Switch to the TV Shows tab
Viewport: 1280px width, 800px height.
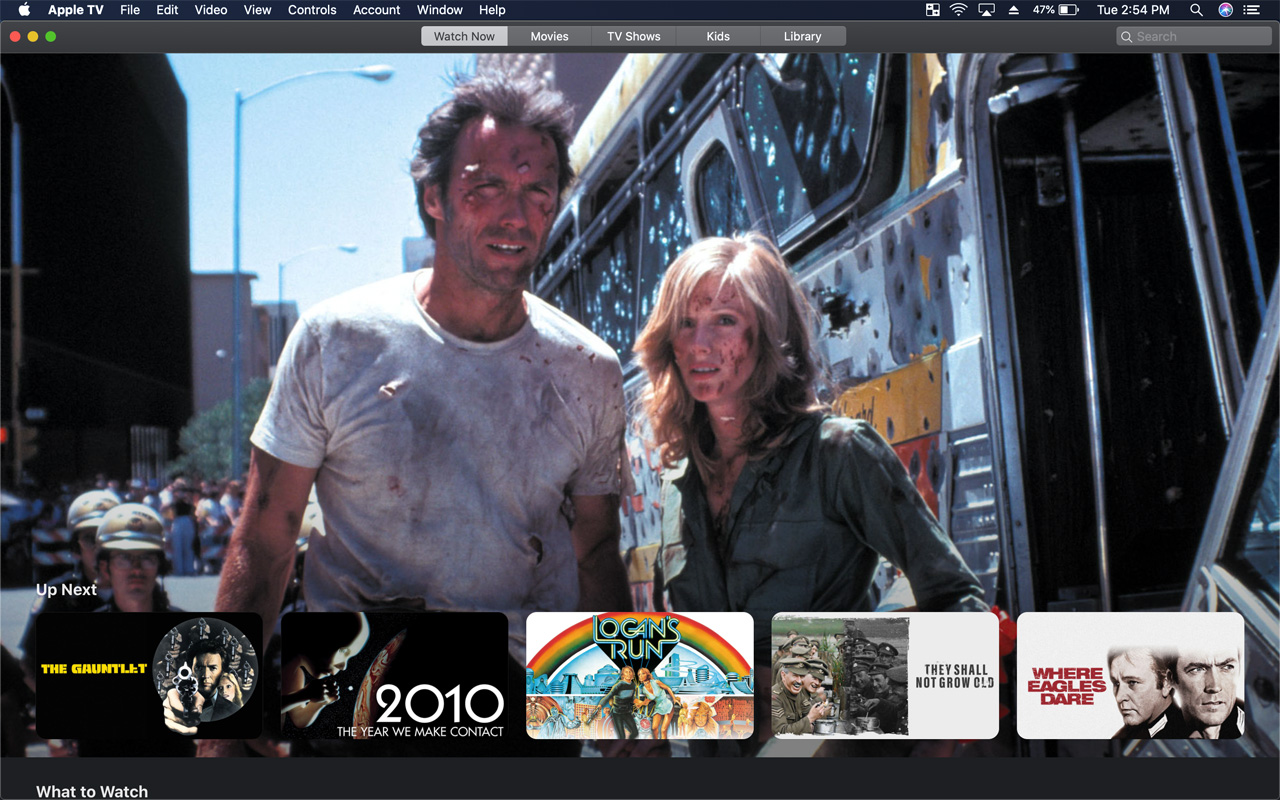[x=634, y=36]
